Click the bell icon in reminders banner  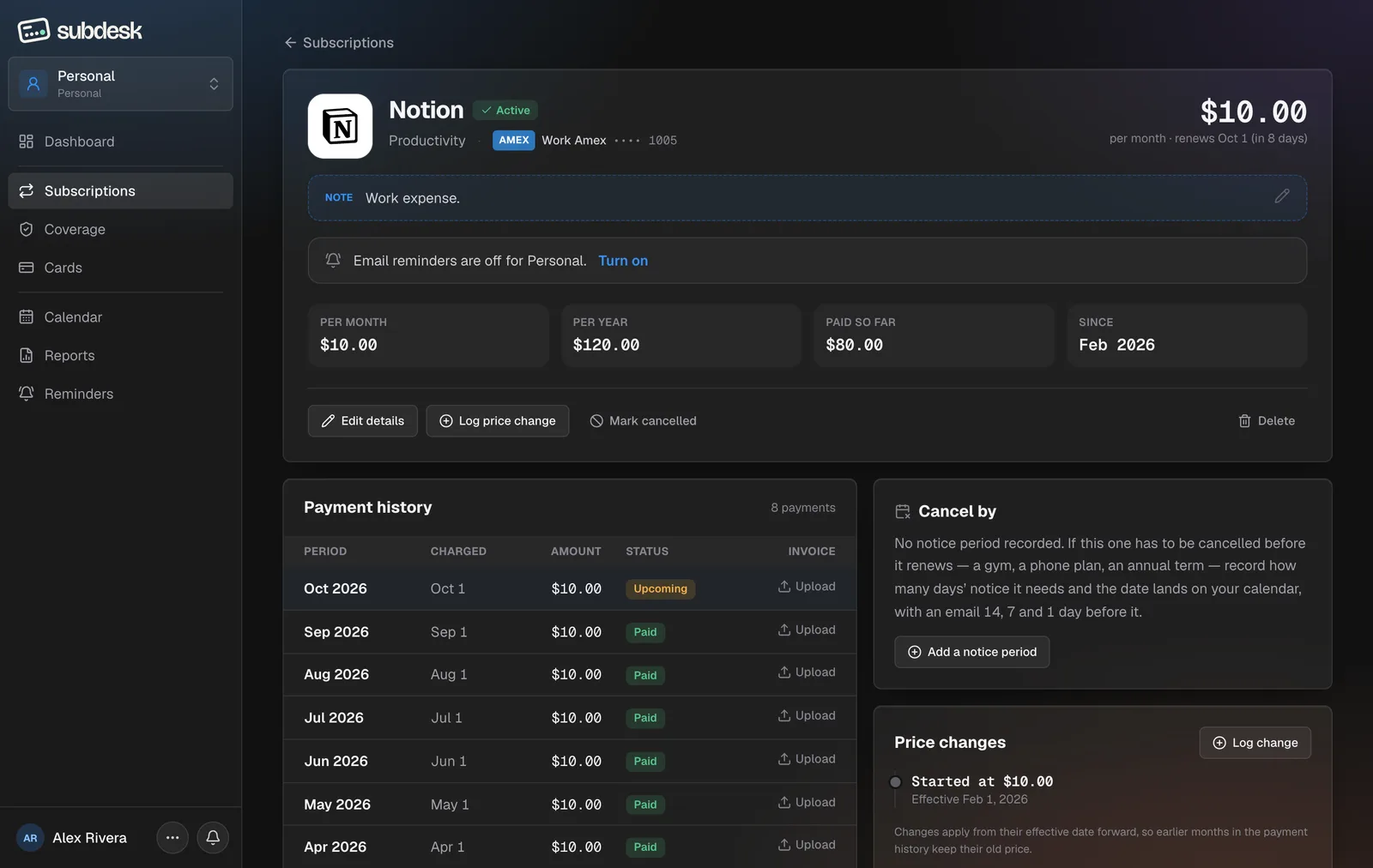coord(333,260)
